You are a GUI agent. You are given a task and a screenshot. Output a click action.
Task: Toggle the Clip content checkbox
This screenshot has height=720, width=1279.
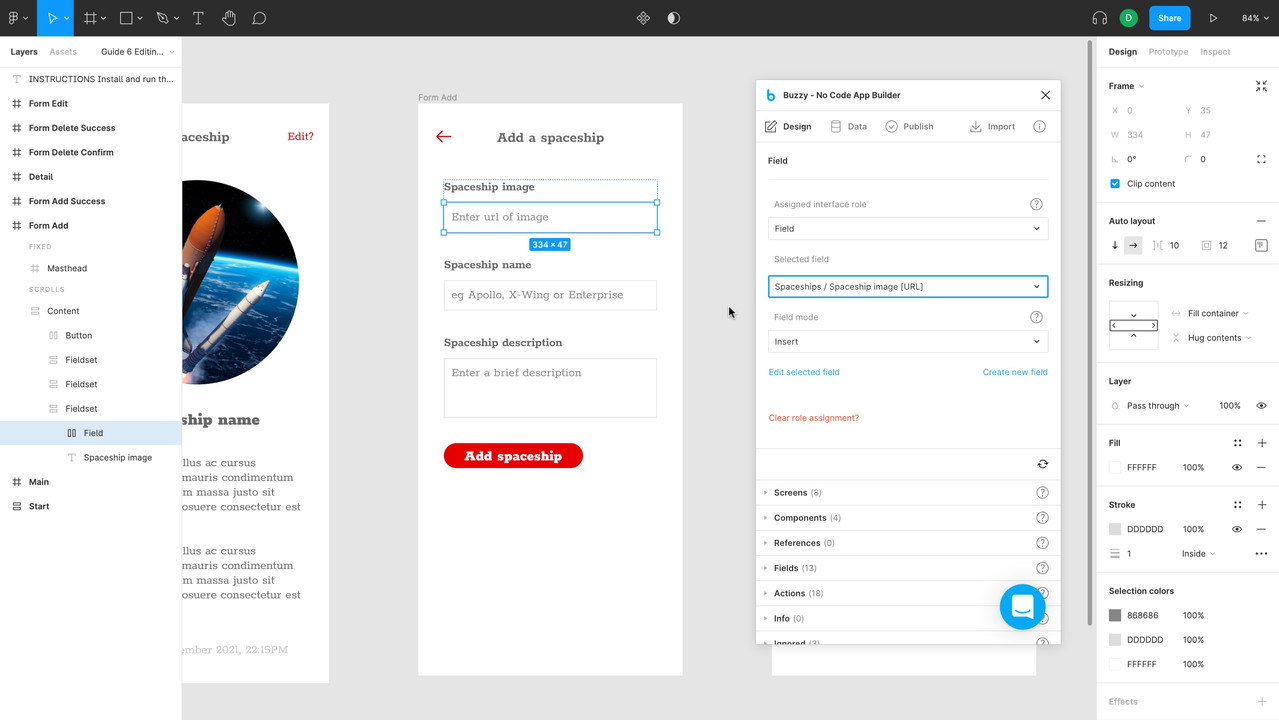pos(1115,184)
